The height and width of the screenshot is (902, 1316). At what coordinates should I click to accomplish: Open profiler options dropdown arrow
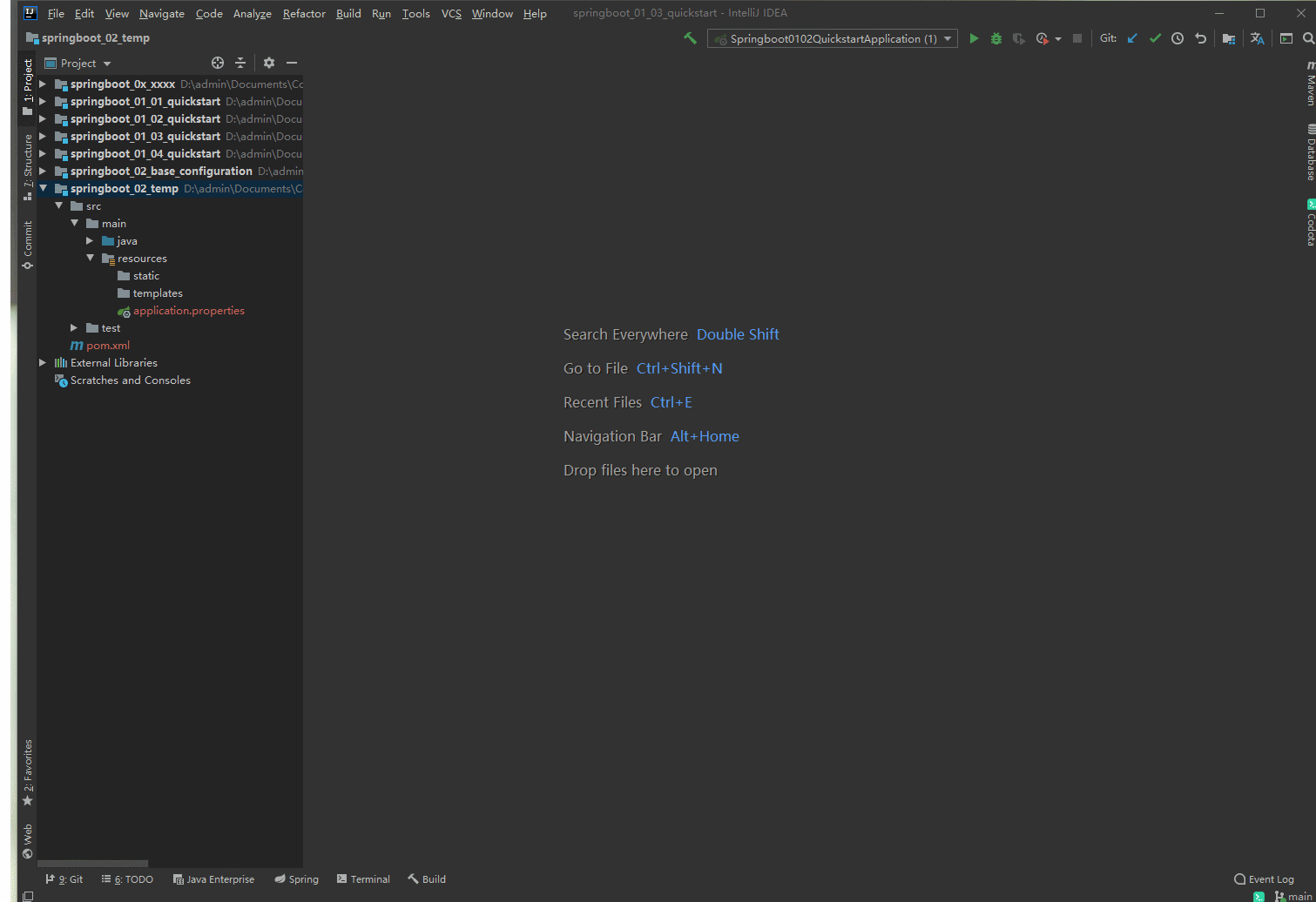coord(1058,39)
